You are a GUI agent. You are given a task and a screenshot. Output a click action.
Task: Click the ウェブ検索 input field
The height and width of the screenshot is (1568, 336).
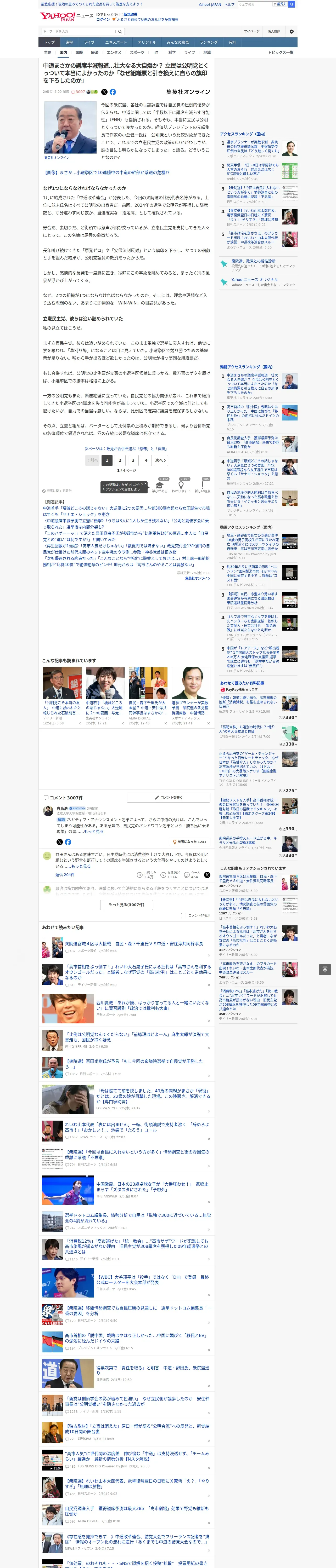(x=254, y=4)
